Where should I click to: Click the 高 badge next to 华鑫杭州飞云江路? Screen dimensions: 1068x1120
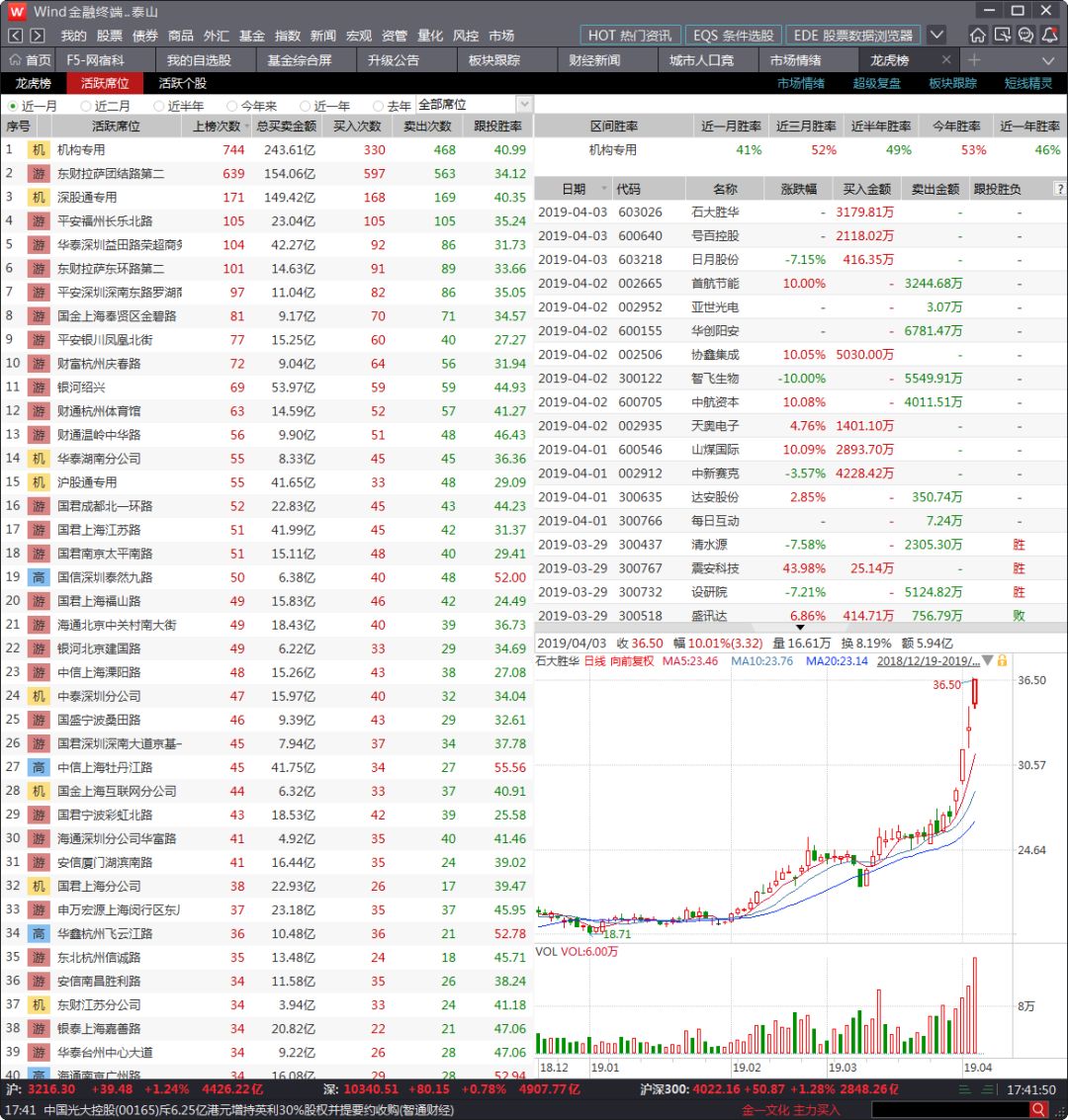[39, 933]
